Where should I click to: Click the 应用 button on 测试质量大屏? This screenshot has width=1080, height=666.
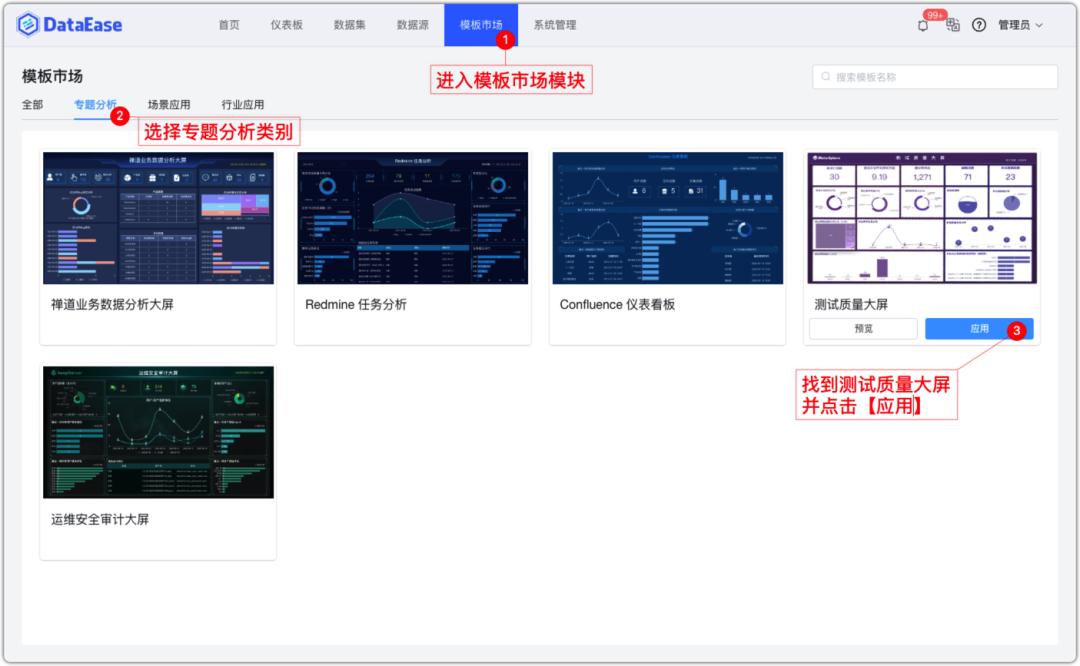[x=980, y=328]
